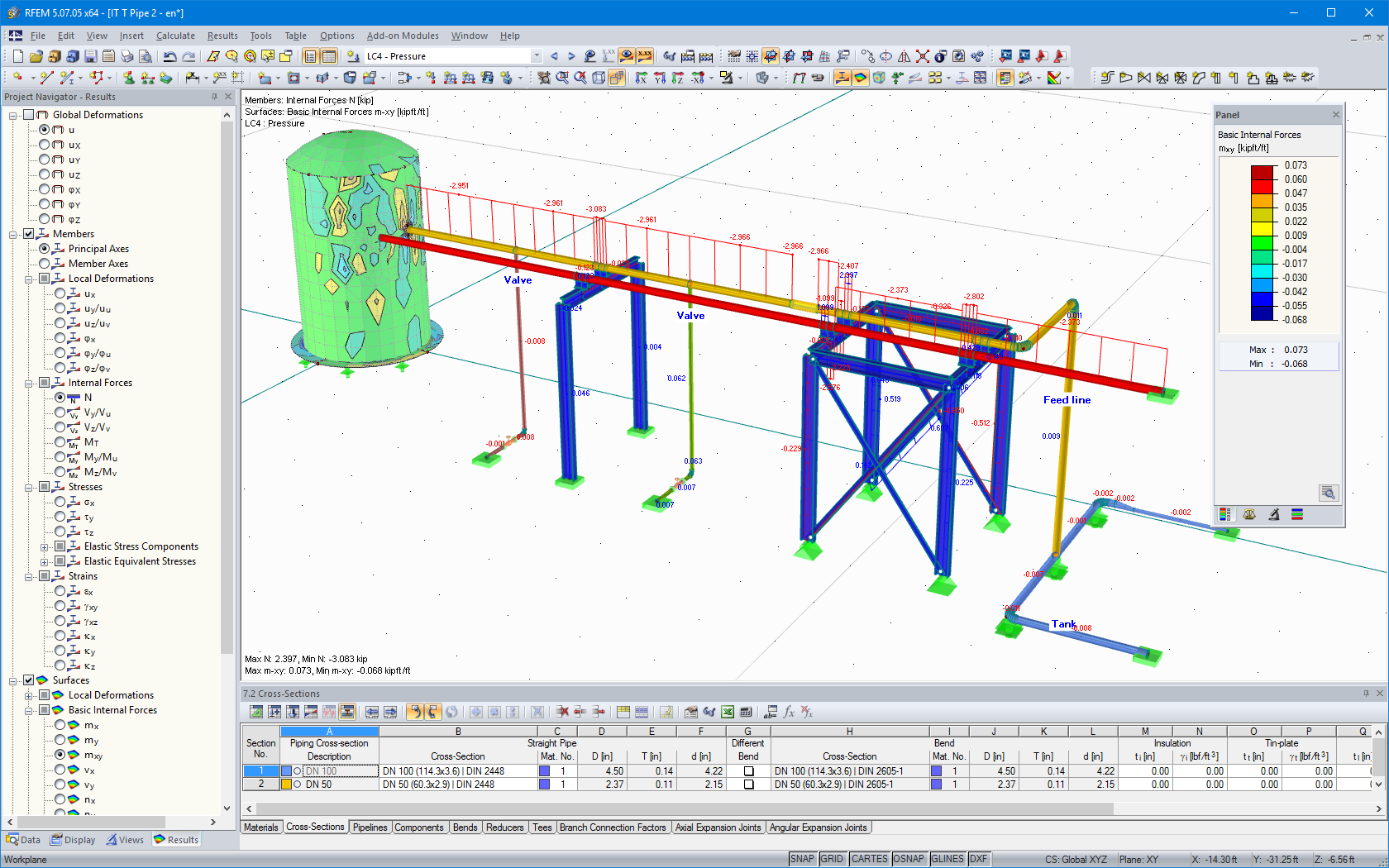Expand the Elastic Stress Components node

(45, 546)
